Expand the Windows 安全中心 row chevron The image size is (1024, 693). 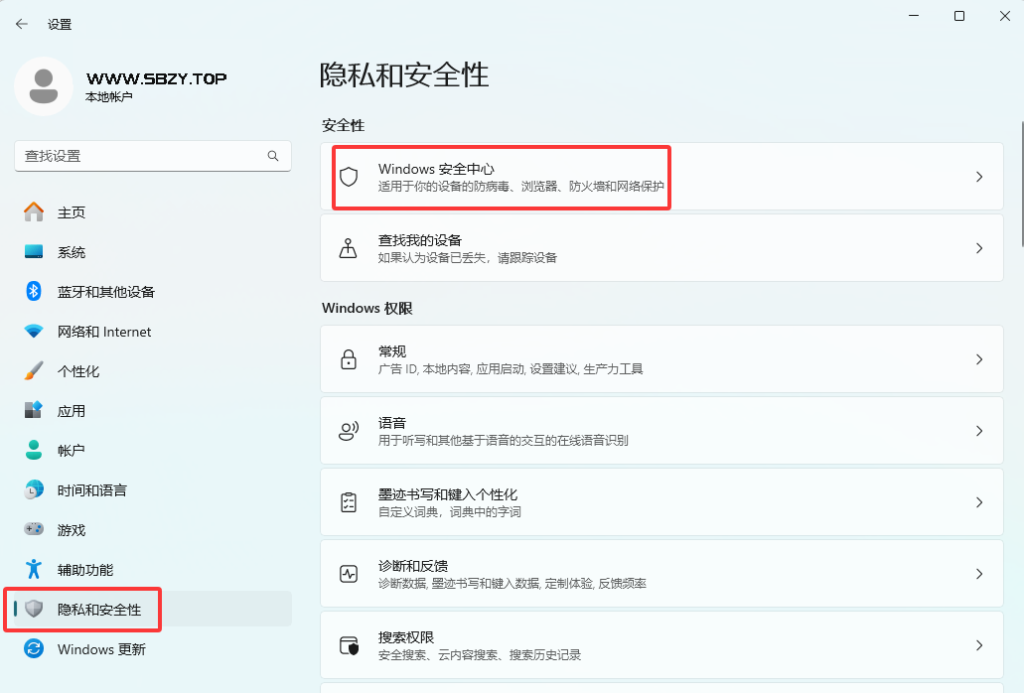[x=978, y=177]
